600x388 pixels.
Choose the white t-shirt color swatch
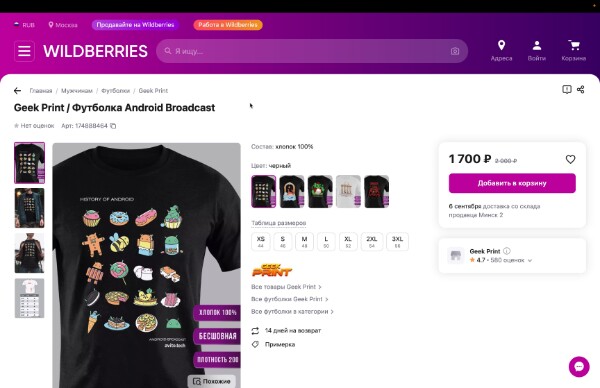pyautogui.click(x=348, y=192)
